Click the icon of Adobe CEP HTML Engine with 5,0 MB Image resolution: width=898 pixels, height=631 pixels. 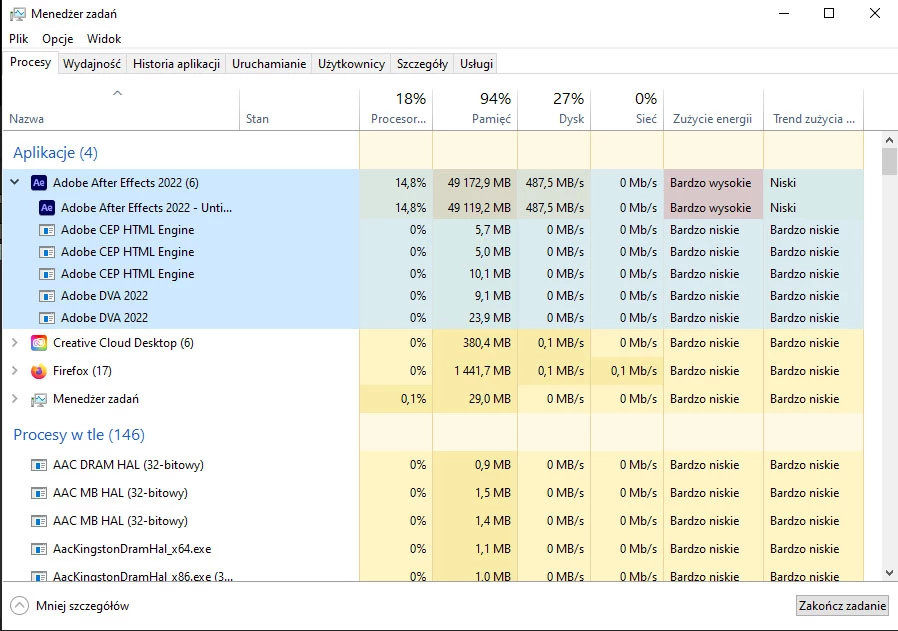point(46,252)
